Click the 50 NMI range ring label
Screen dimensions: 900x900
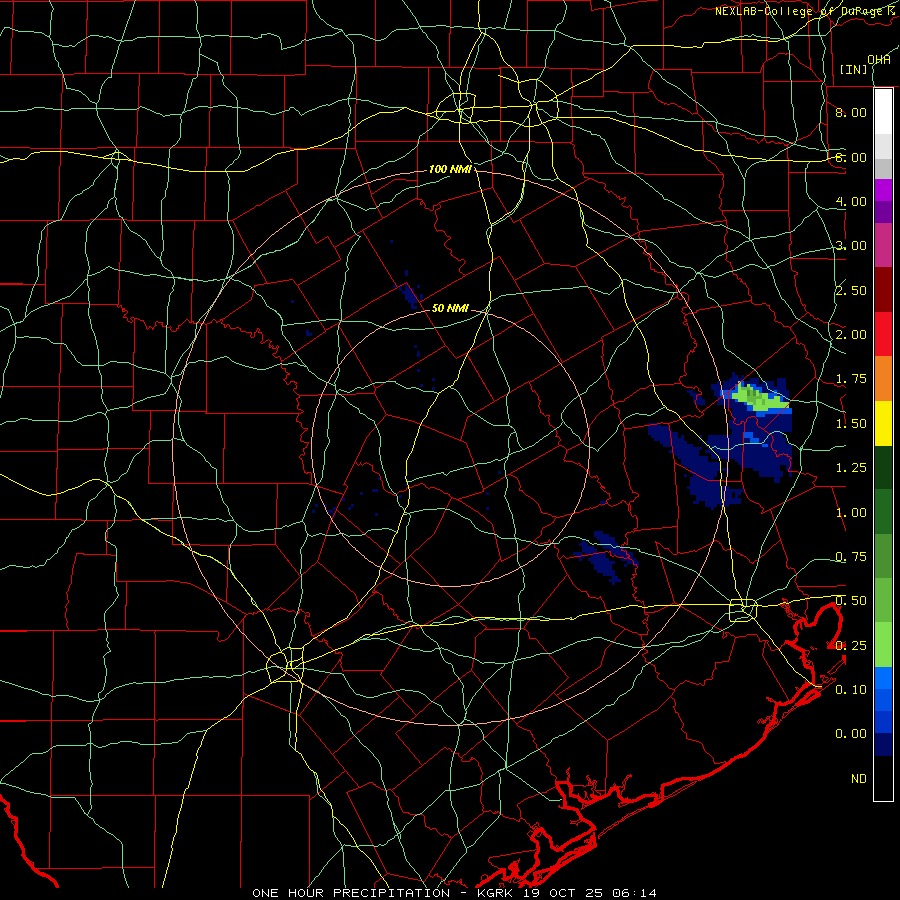(450, 308)
